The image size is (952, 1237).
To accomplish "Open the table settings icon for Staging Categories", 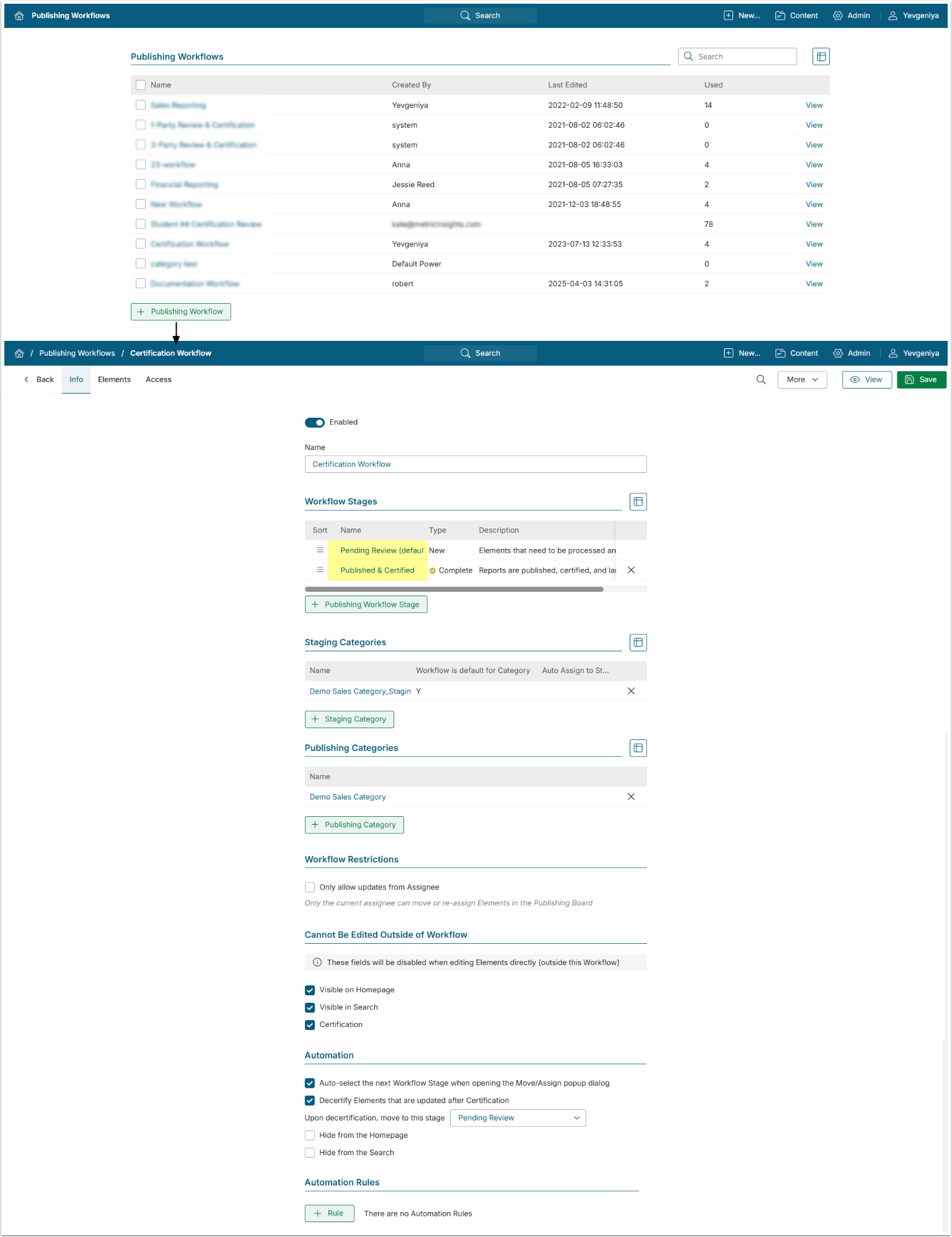I will tap(638, 642).
